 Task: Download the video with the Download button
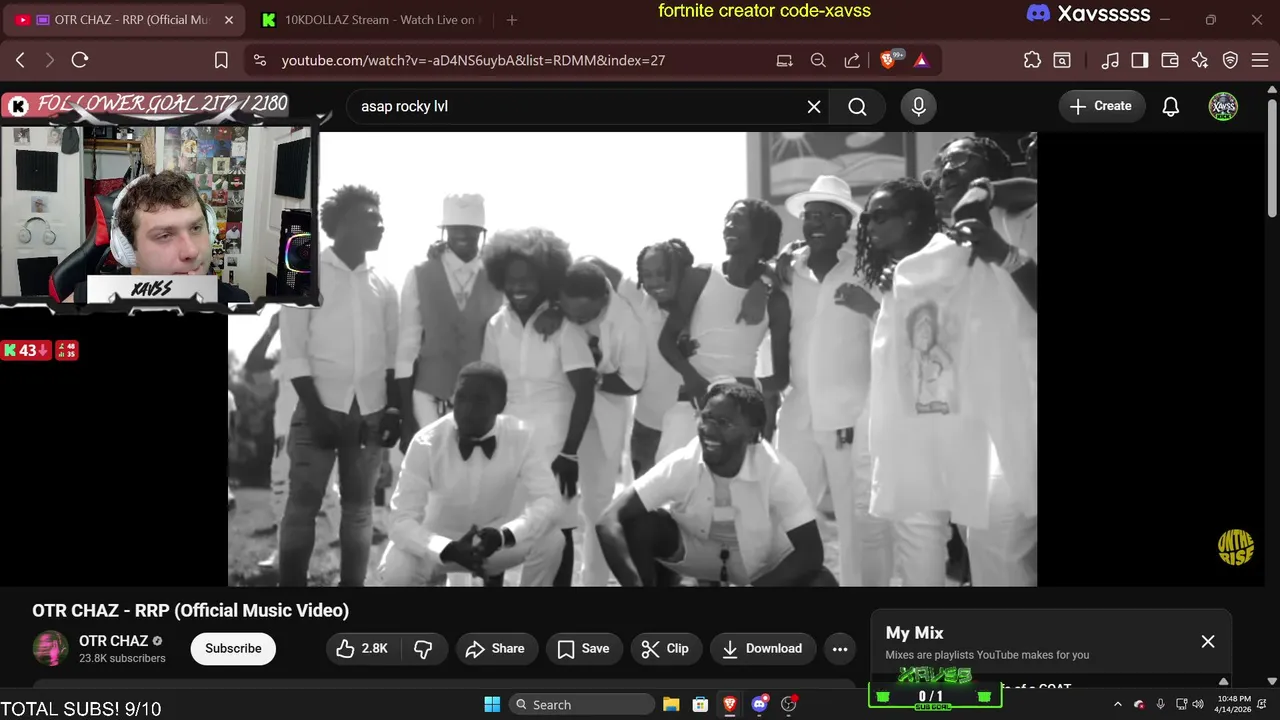point(763,648)
